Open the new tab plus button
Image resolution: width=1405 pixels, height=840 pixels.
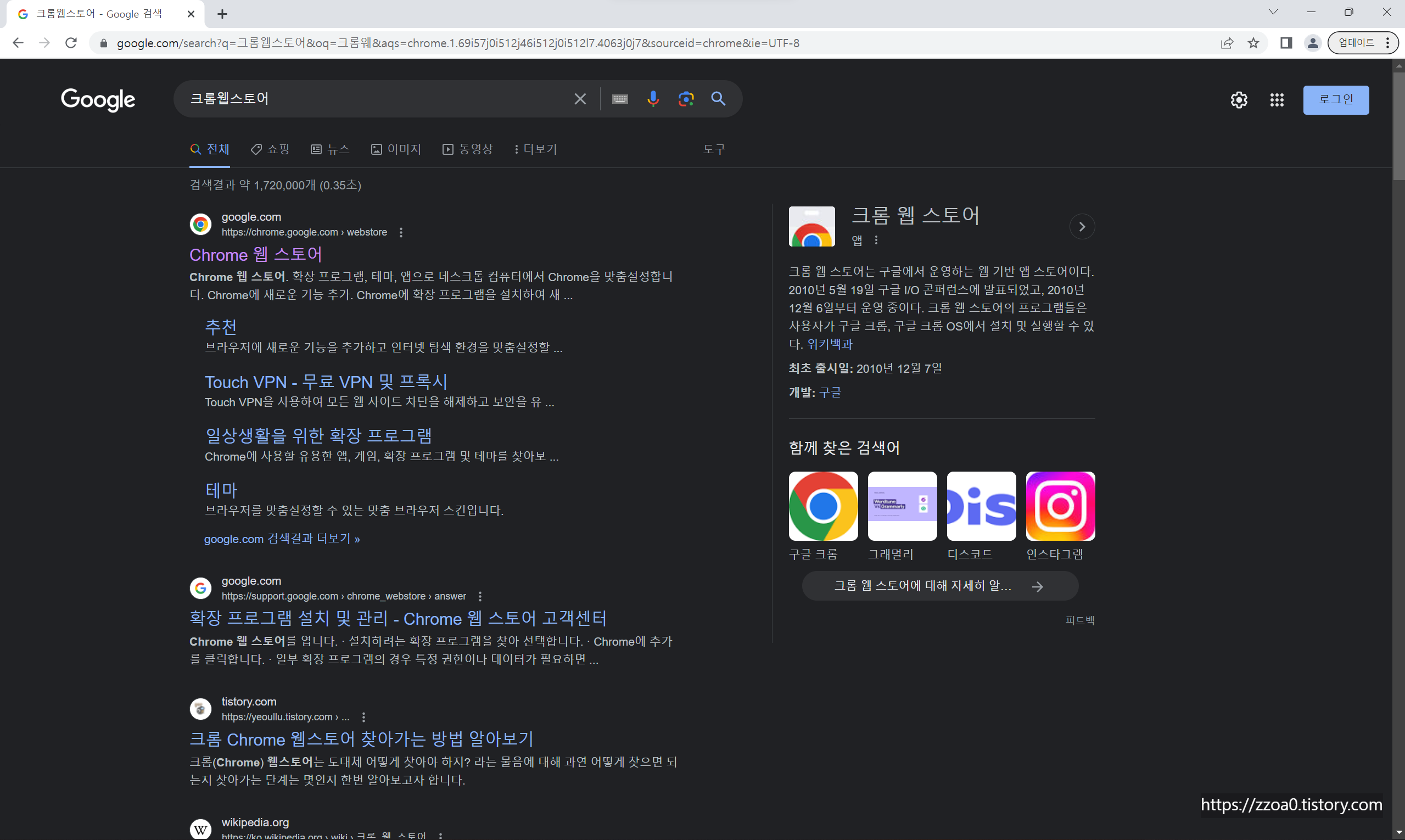click(x=222, y=14)
